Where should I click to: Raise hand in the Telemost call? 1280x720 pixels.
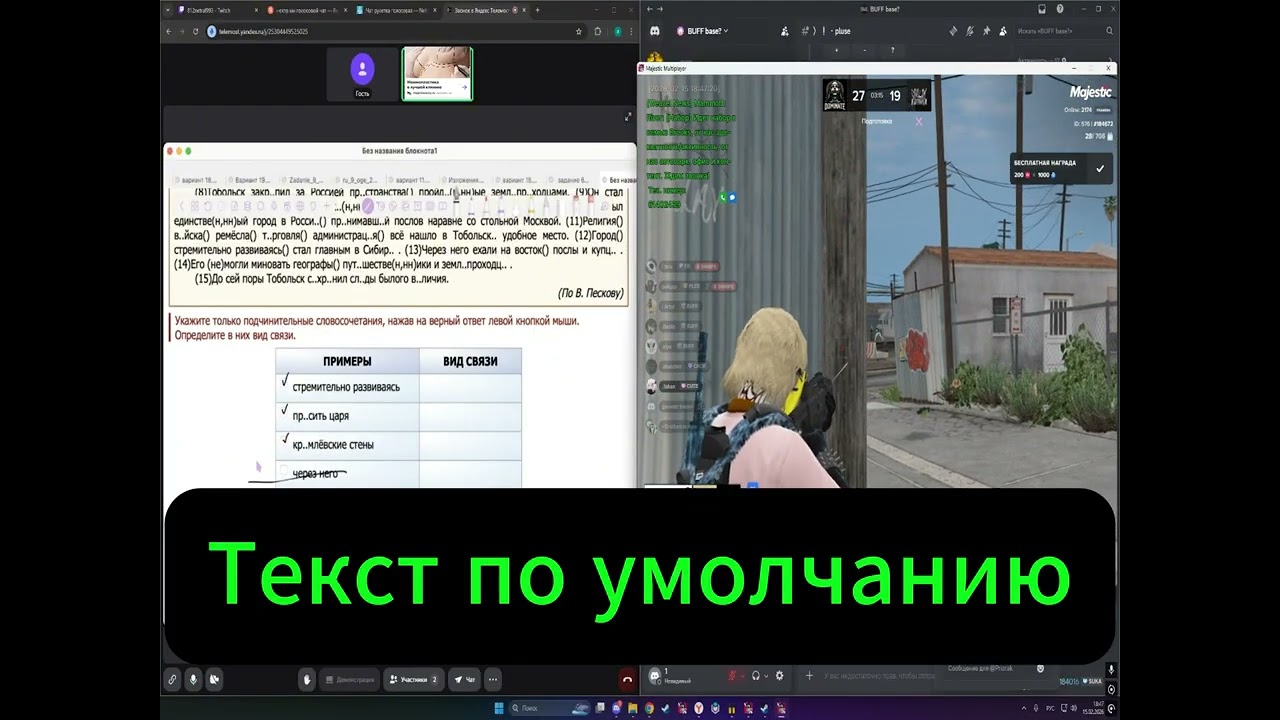[x=308, y=679]
